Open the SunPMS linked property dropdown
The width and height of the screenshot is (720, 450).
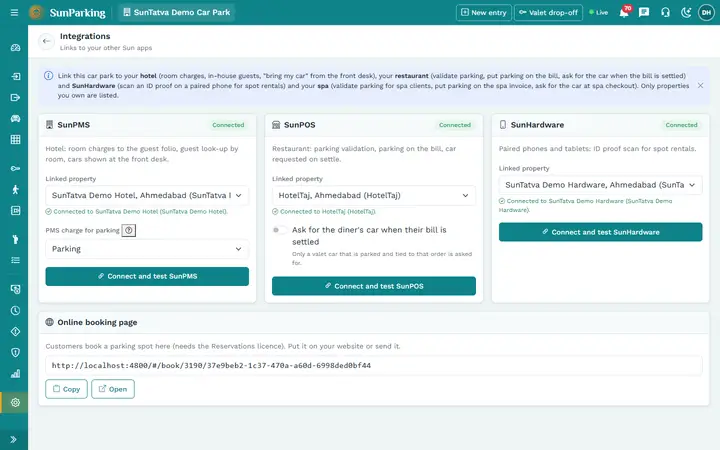[147, 196]
